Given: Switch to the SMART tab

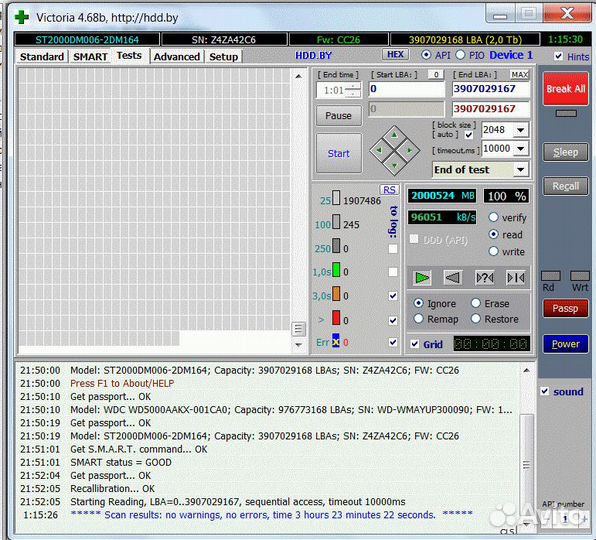Looking at the screenshot, I should point(90,57).
